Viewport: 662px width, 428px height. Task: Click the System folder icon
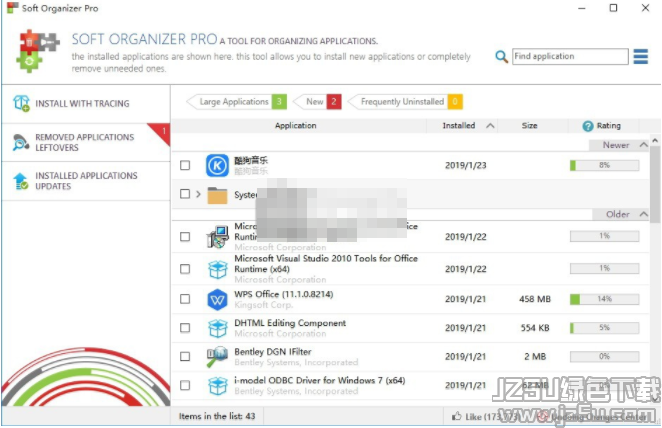(x=217, y=195)
